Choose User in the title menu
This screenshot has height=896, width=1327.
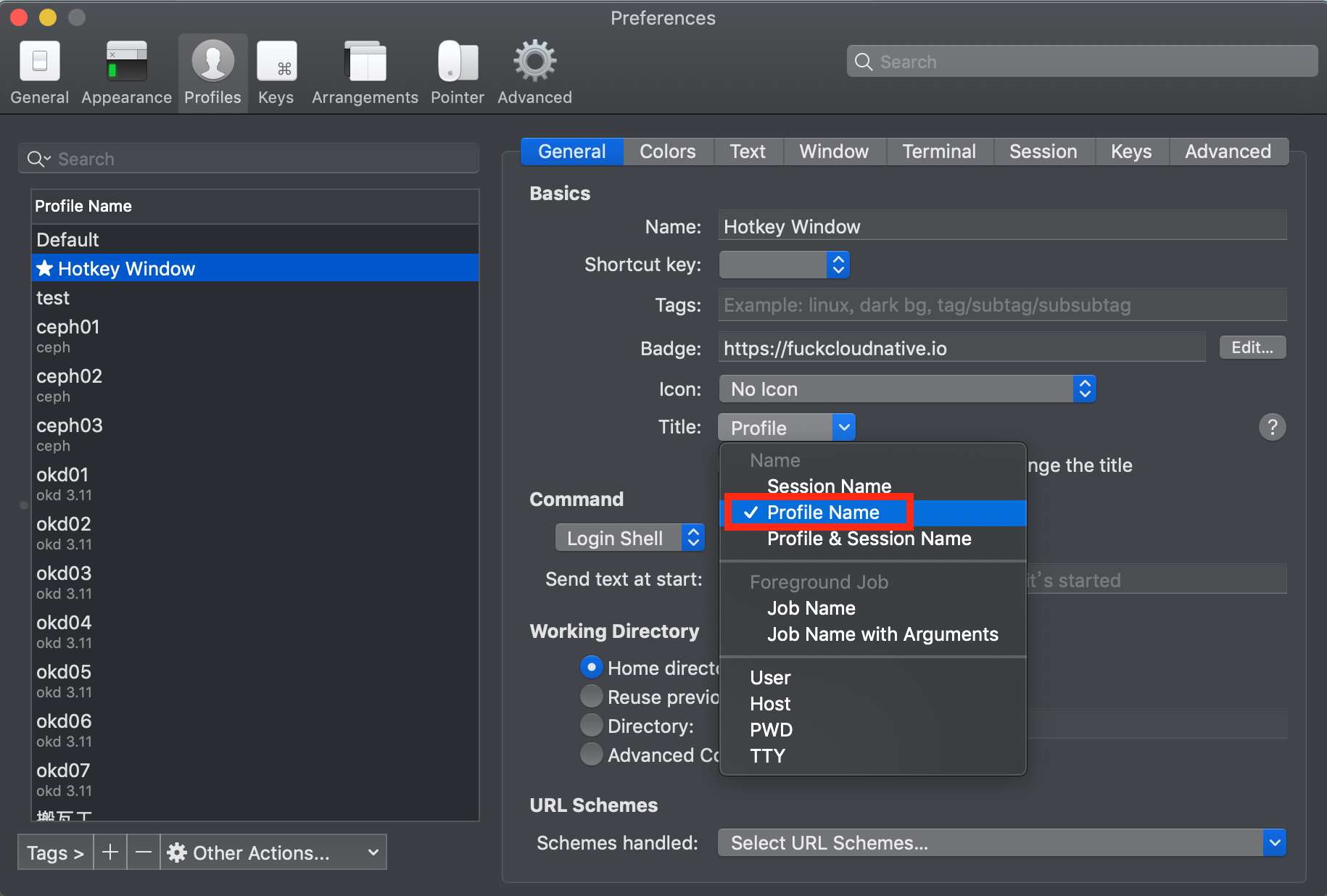(x=873, y=678)
